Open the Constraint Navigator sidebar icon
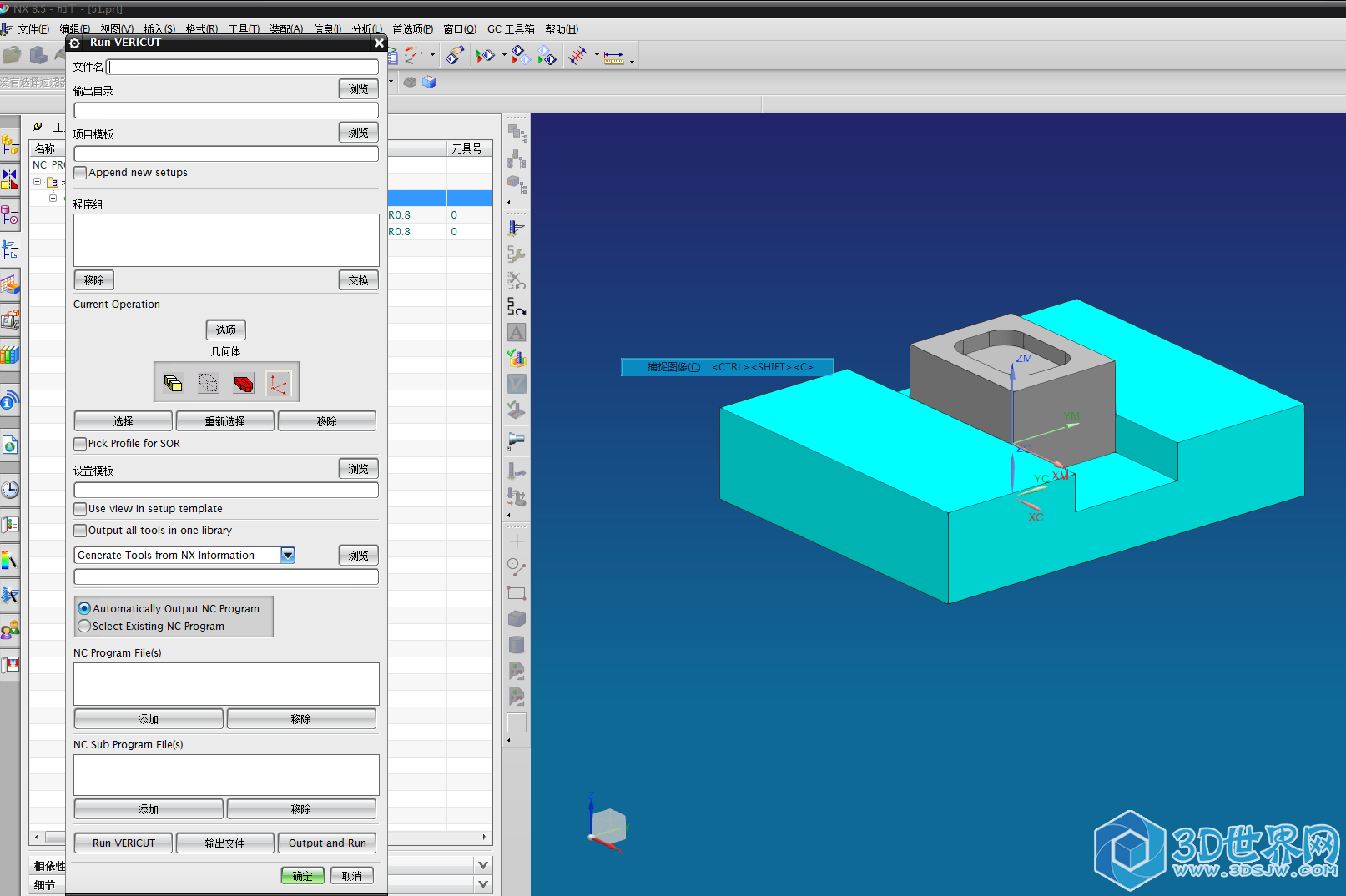This screenshot has height=896, width=1346. pyautogui.click(x=9, y=179)
